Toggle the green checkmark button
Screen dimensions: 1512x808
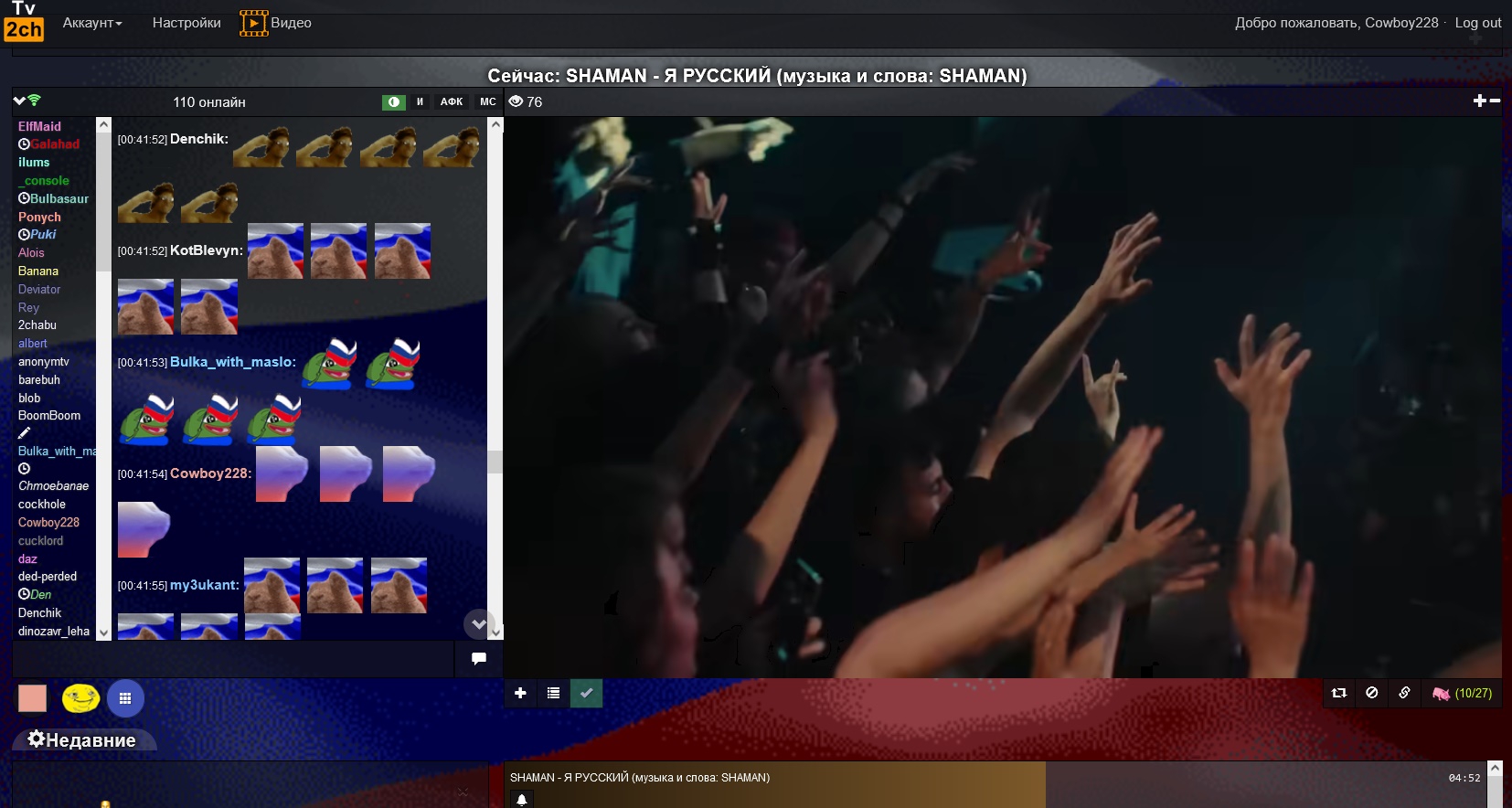click(x=586, y=693)
